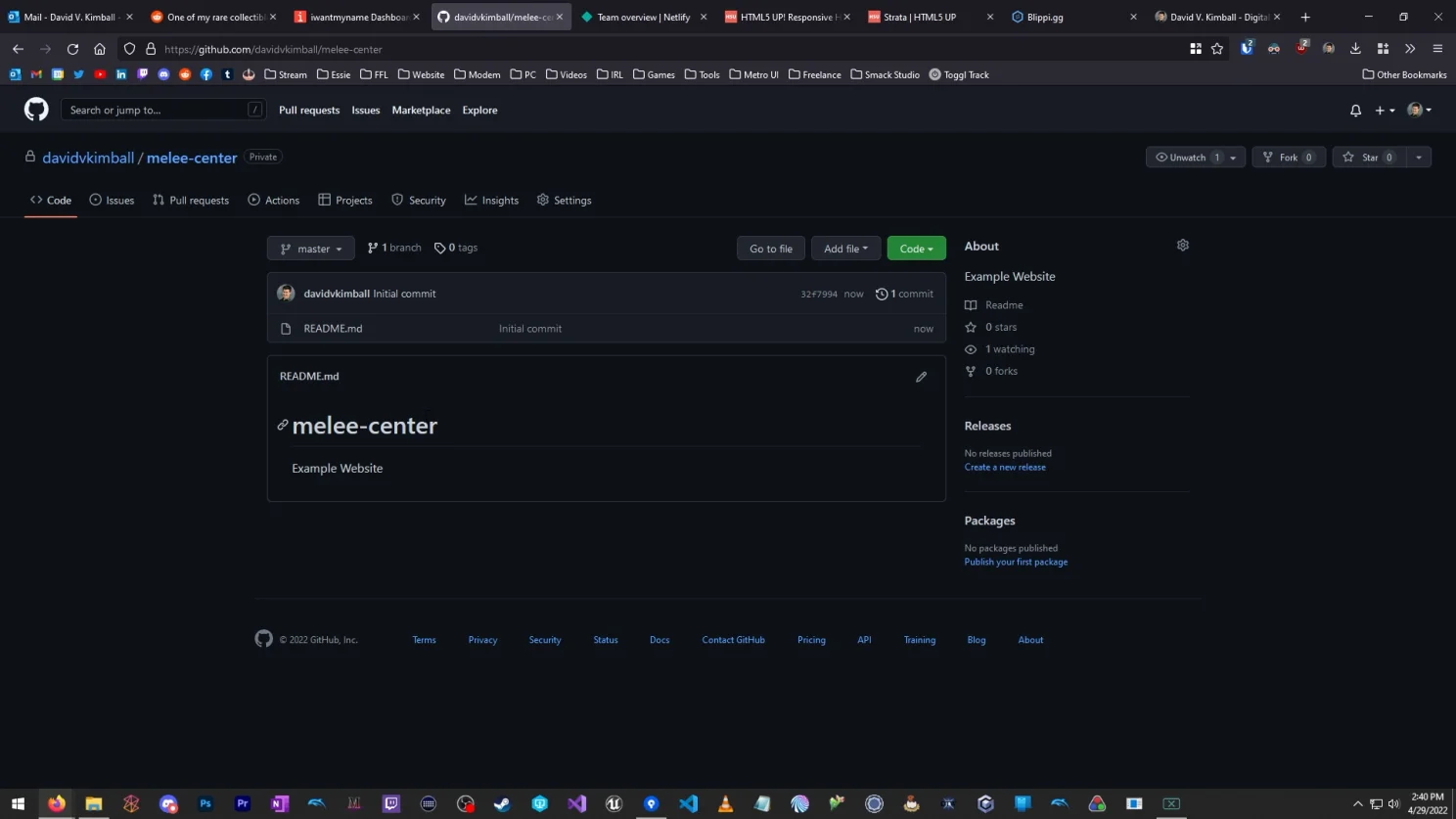Image resolution: width=1456 pixels, height=819 pixels.
Task: Click the GitHub Octocat logo
Action: pyautogui.click(x=35, y=109)
